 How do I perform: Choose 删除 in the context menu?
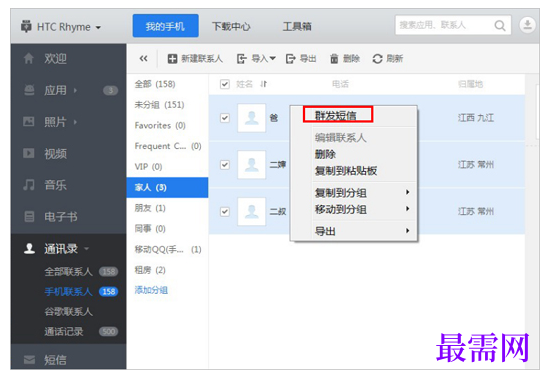[325, 154]
